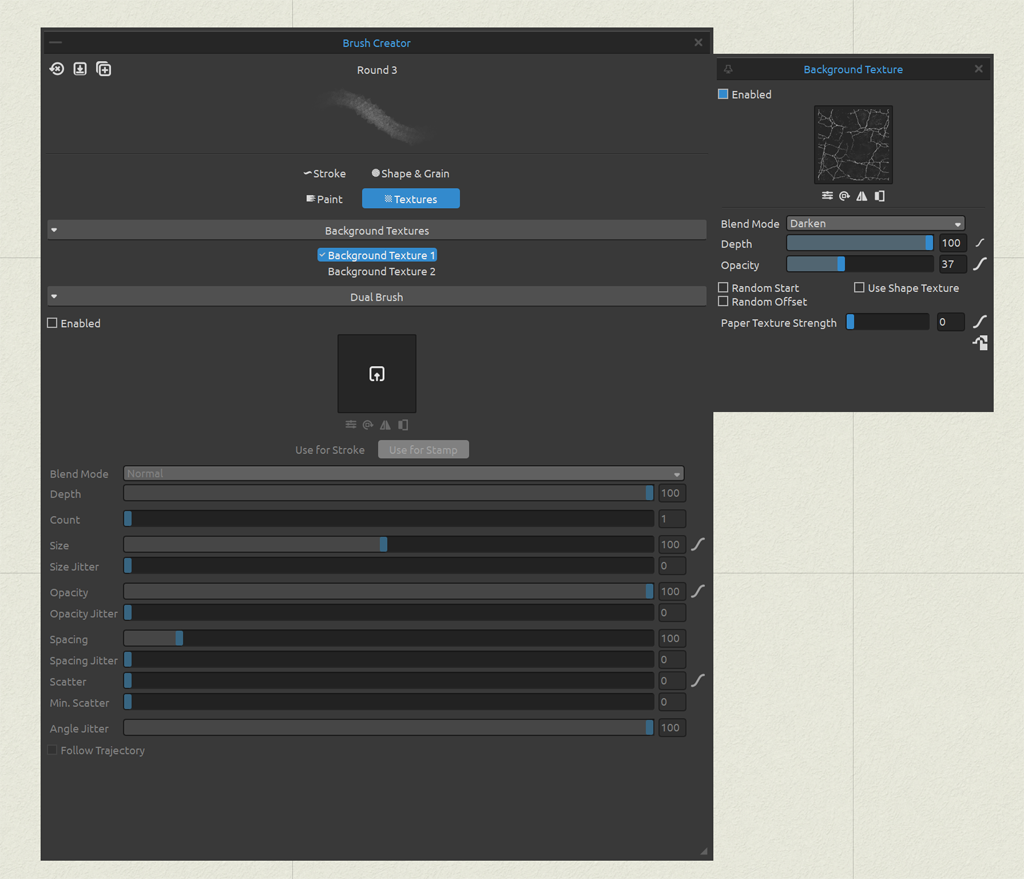Click the curve icon beside the Depth slider

coord(979,242)
